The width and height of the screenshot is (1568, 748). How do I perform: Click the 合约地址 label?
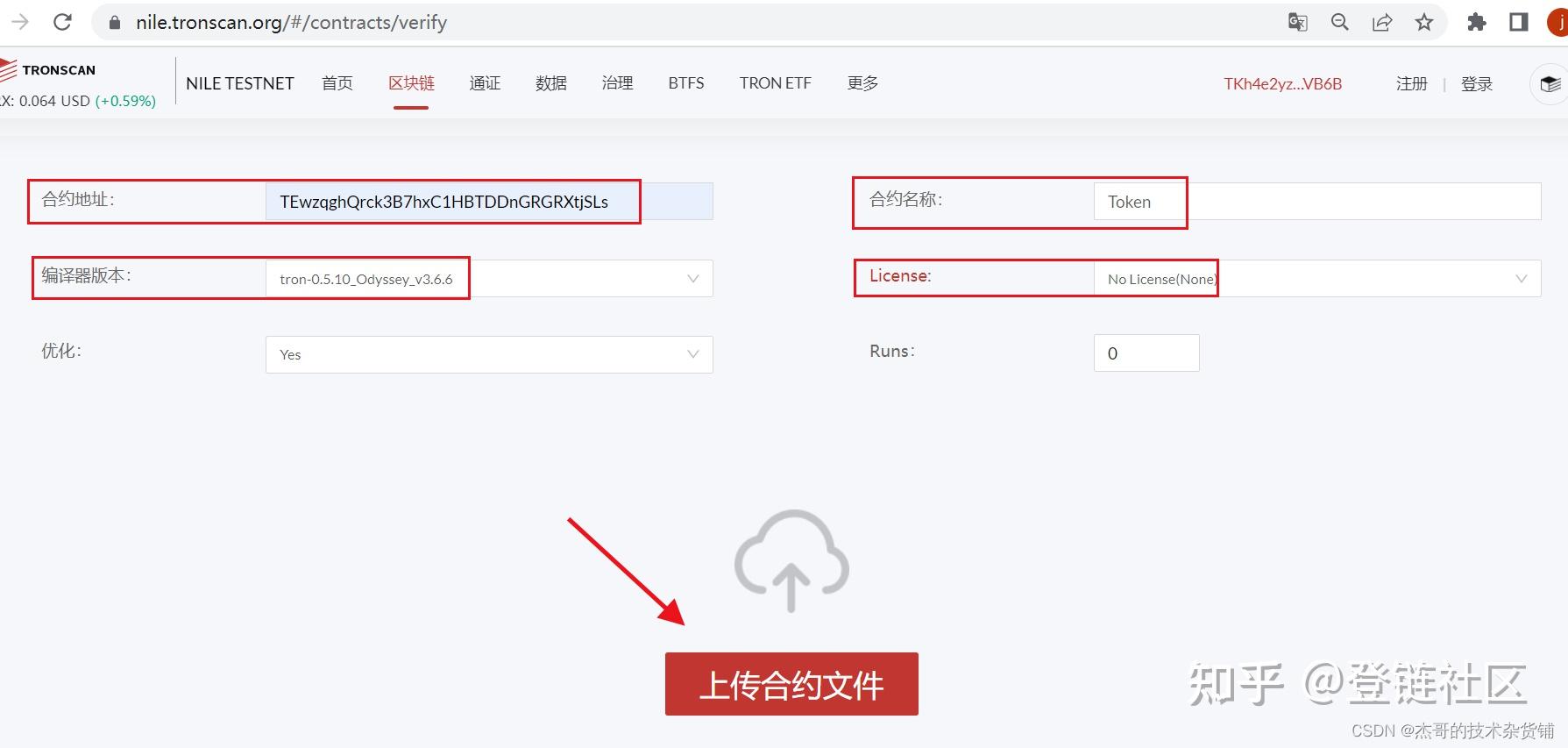(78, 200)
